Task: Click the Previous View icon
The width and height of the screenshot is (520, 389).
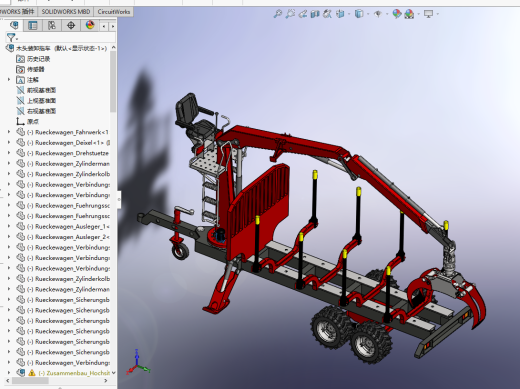Action: [303, 14]
